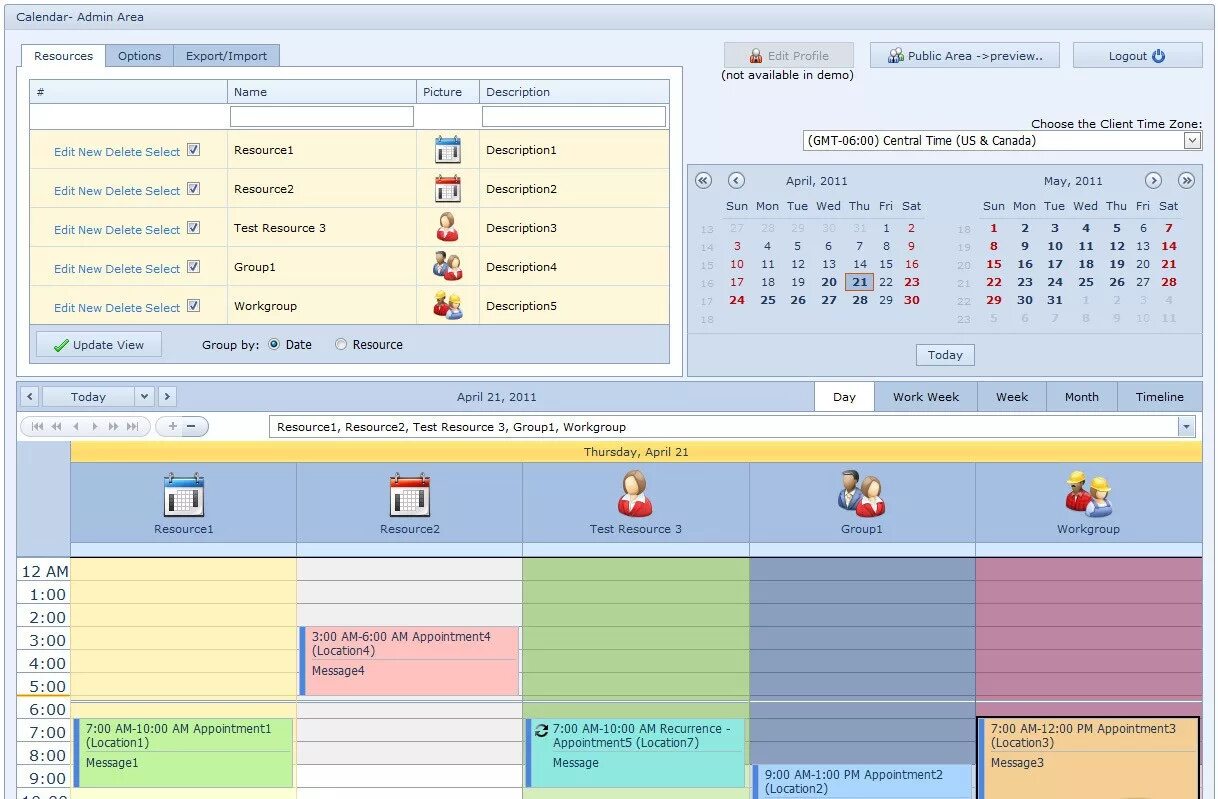Click Resource2 header icon in scheduler
This screenshot has height=799, width=1218.
pos(410,494)
